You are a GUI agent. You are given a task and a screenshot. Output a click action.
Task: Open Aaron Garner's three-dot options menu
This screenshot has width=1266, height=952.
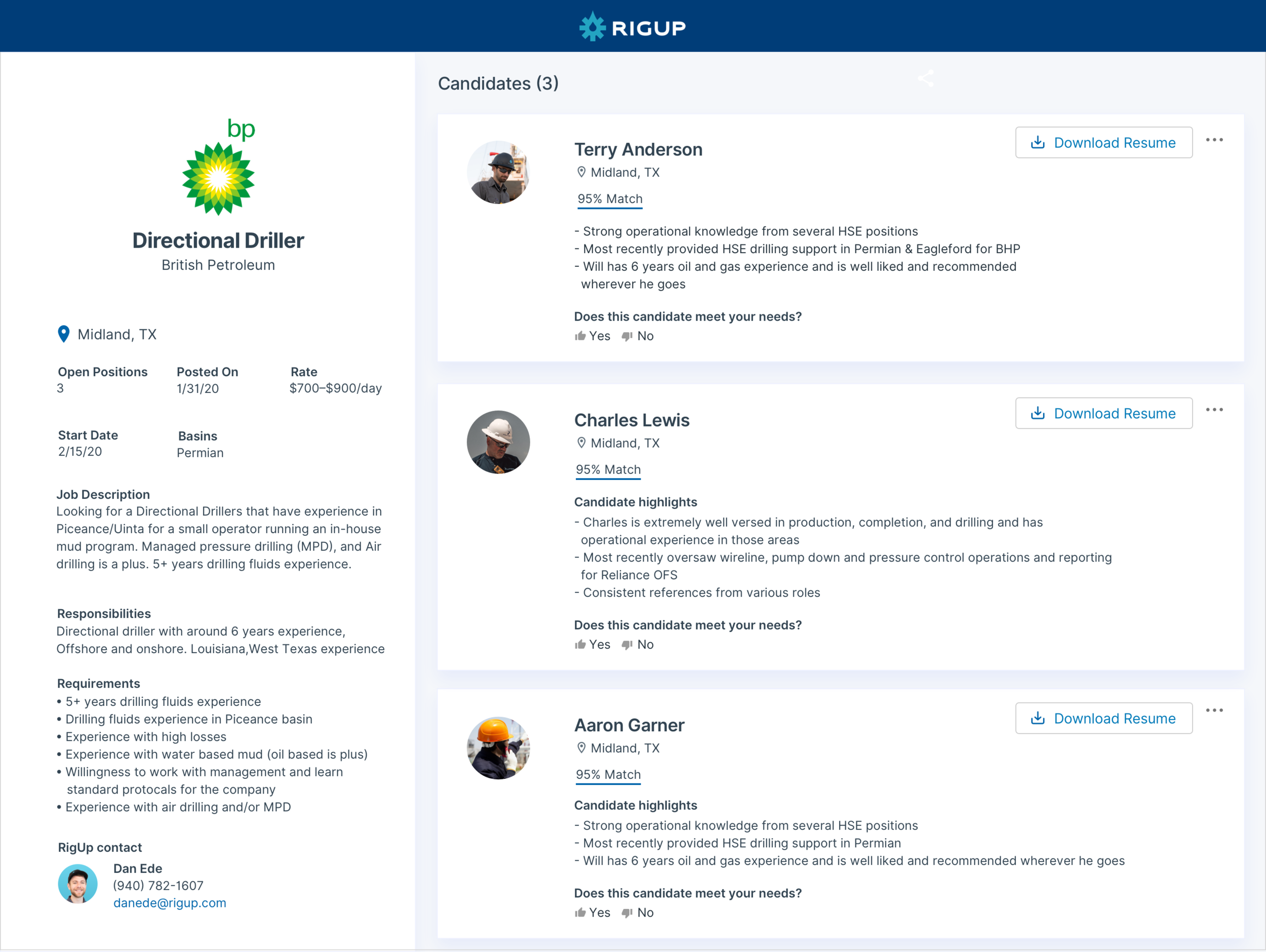1214,710
